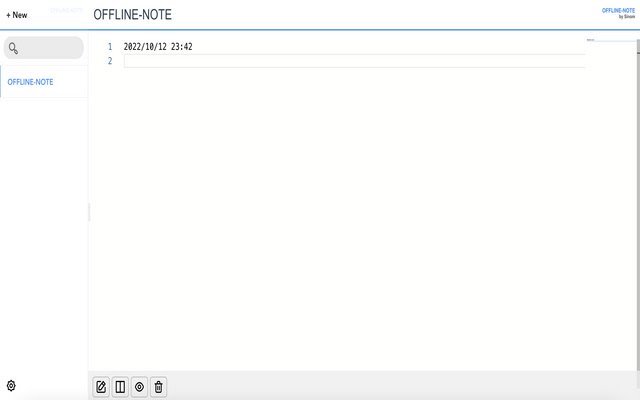Click the editor vertical scrollbar
This screenshot has width=640, height=400.
[x=638, y=204]
